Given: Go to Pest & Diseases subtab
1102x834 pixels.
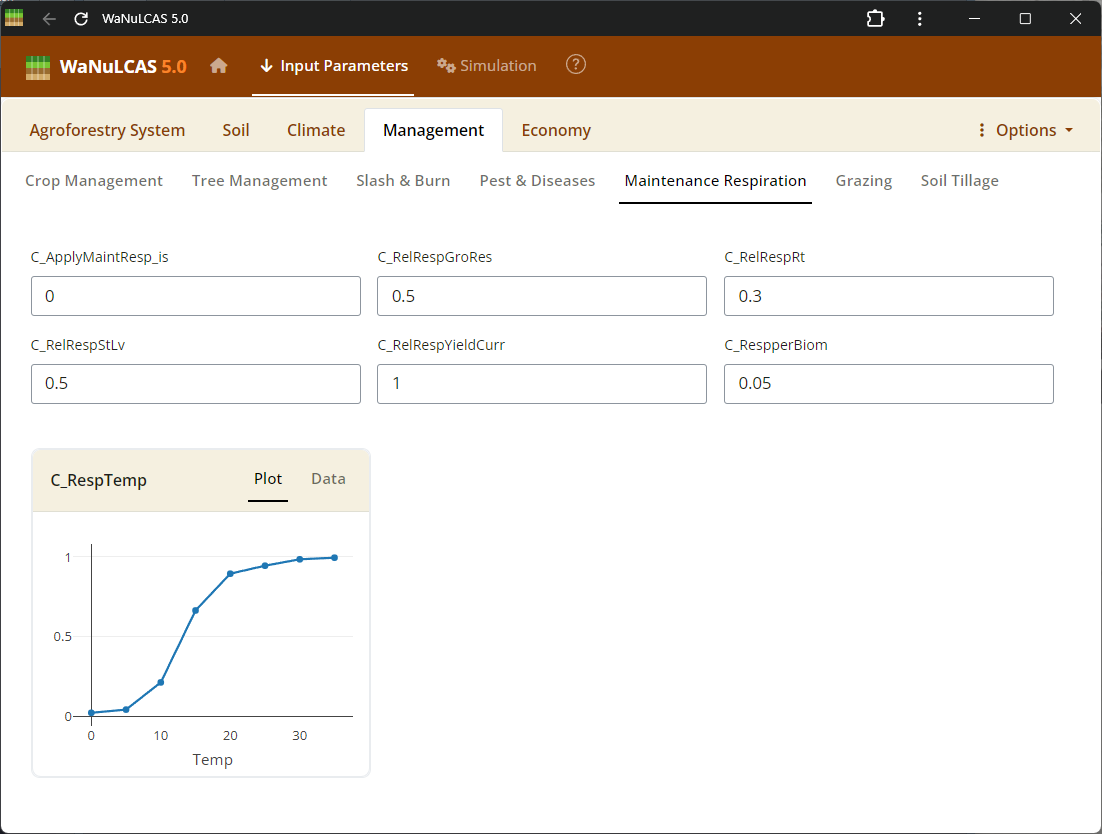Looking at the screenshot, I should coord(537,181).
